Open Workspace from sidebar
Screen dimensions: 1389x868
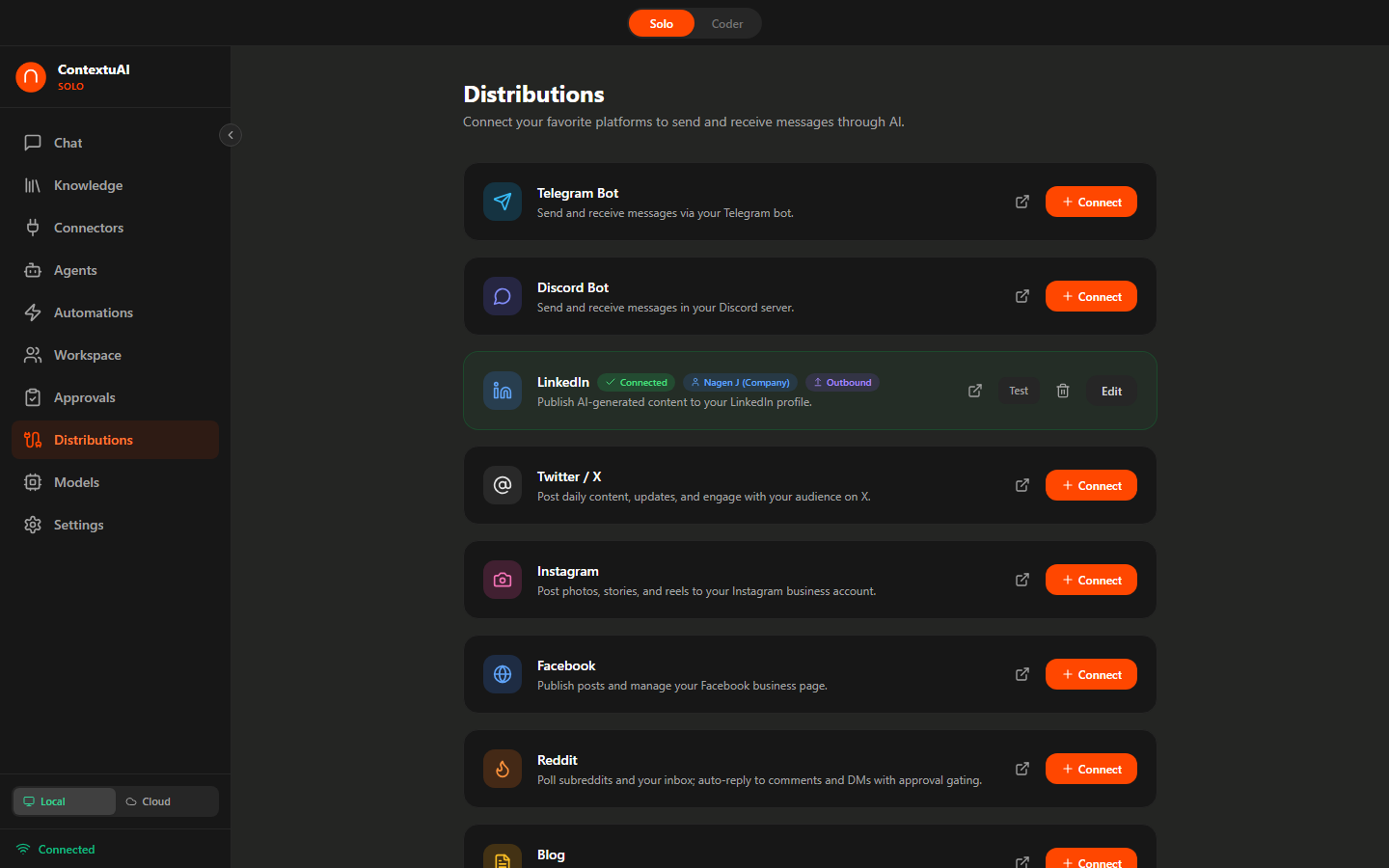[x=115, y=355]
